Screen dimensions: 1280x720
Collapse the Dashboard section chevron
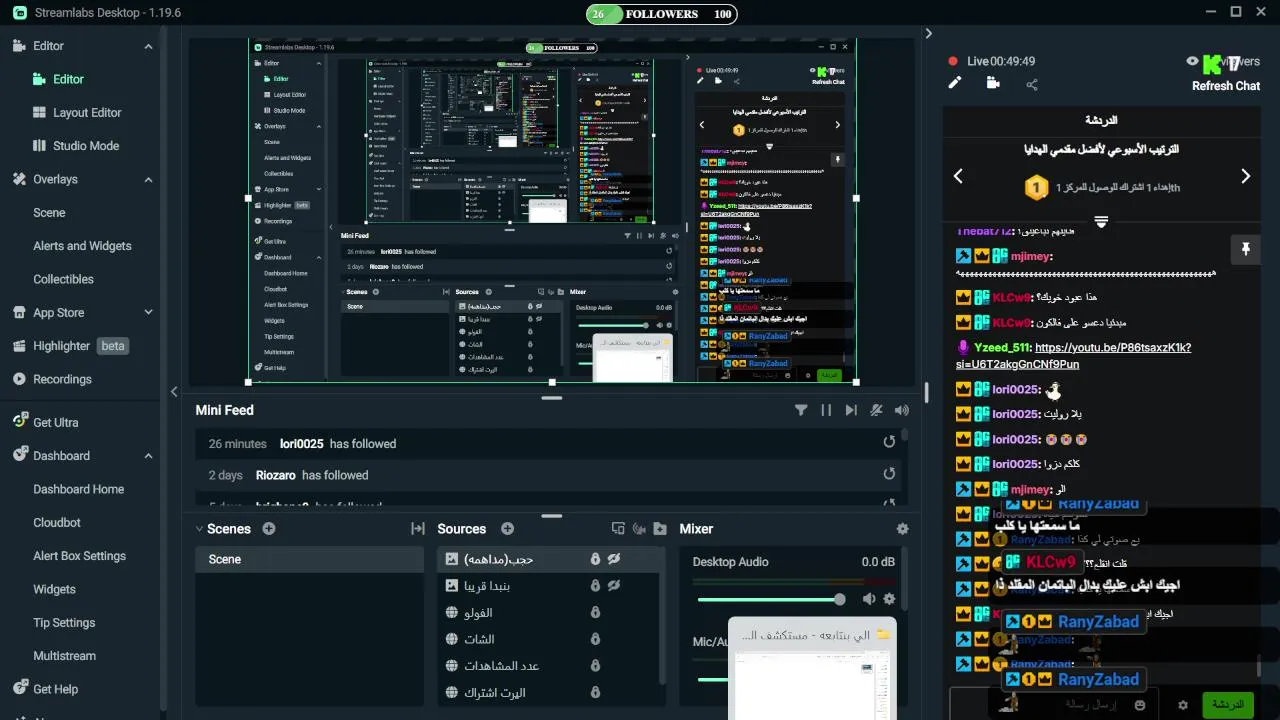(x=148, y=456)
